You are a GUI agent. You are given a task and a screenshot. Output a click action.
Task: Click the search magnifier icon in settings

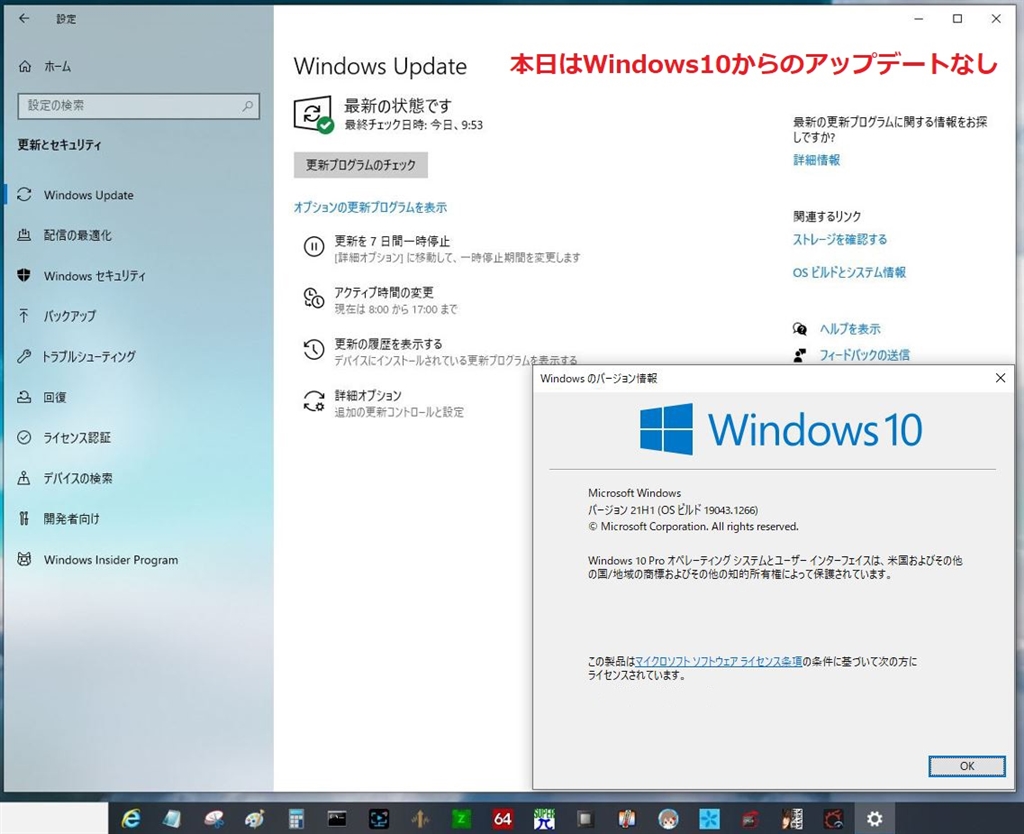pos(248,106)
